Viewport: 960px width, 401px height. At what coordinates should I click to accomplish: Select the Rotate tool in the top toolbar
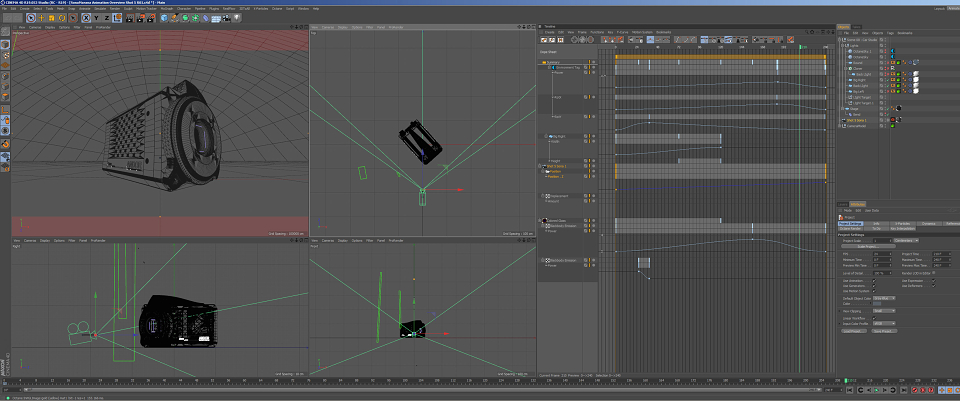point(62,18)
